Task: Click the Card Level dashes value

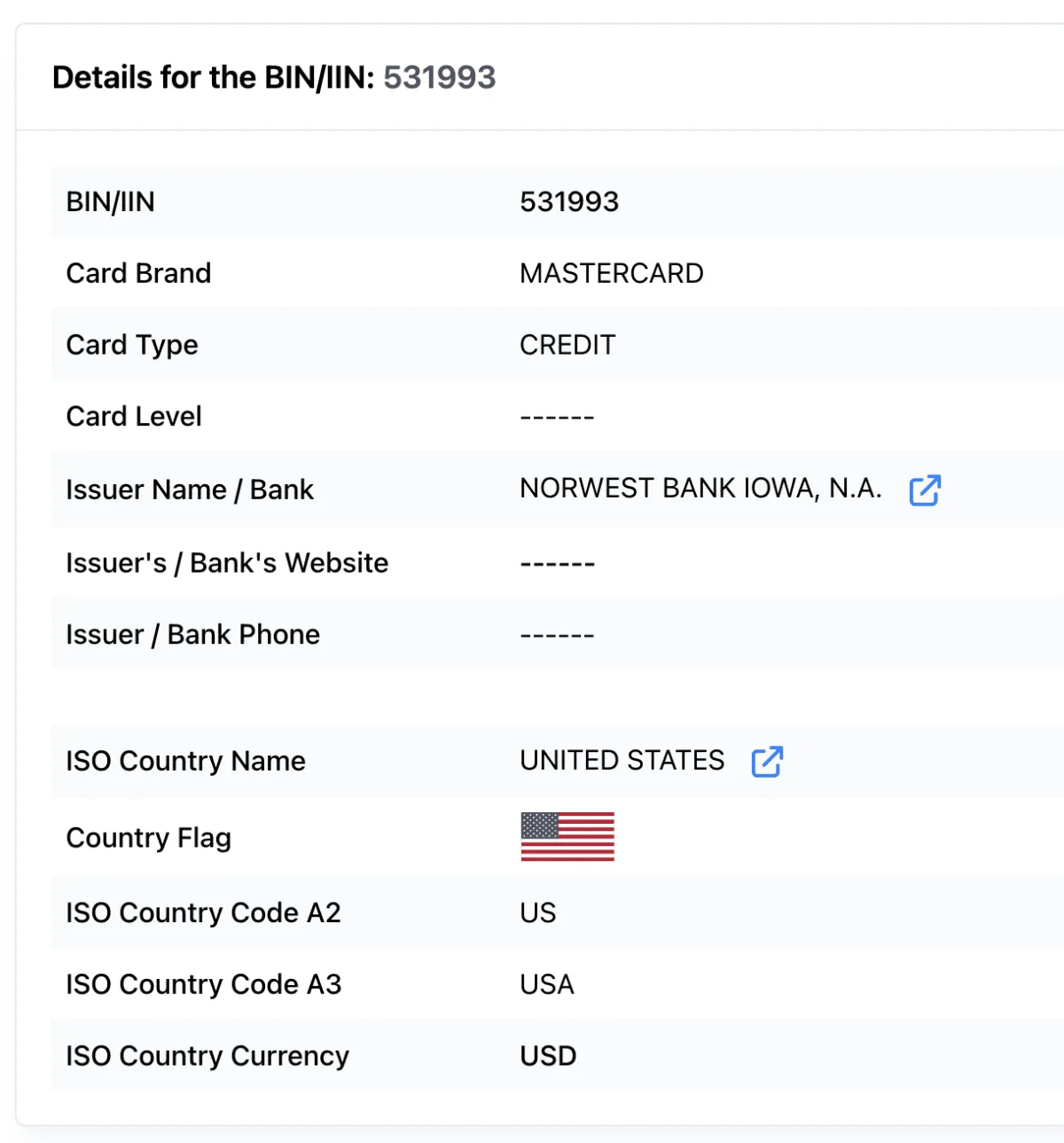Action: pyautogui.click(x=557, y=417)
